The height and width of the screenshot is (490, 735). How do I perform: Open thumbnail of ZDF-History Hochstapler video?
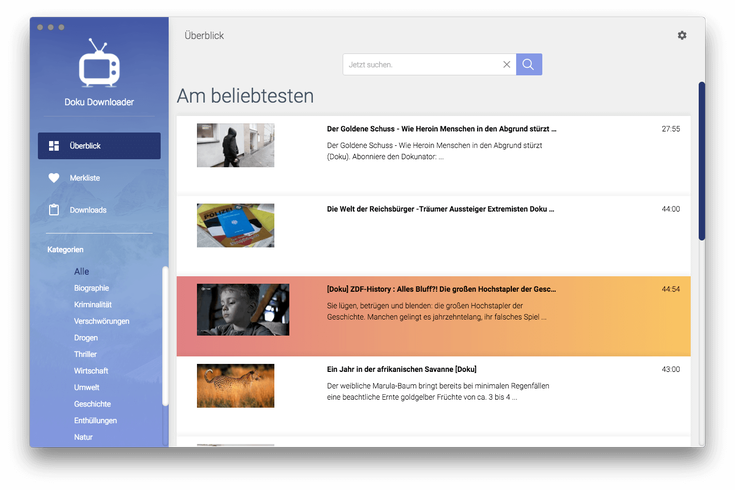point(243,309)
